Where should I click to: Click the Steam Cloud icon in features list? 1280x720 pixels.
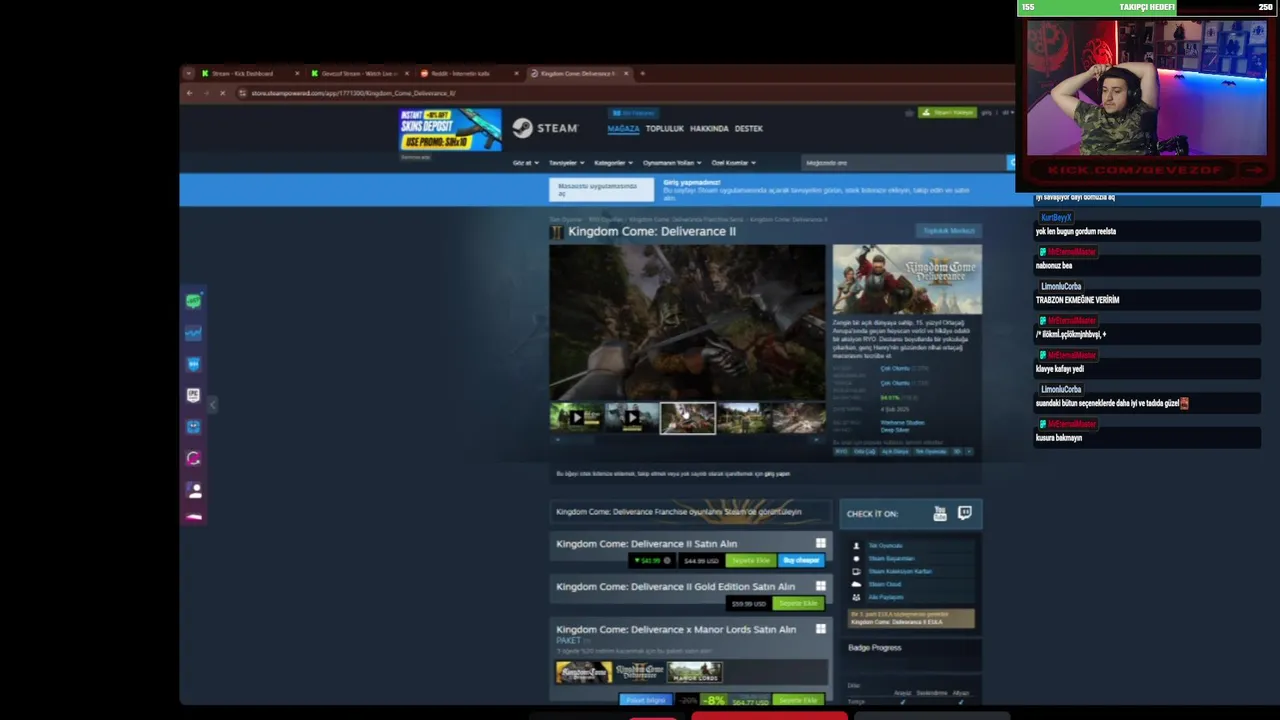(x=856, y=584)
